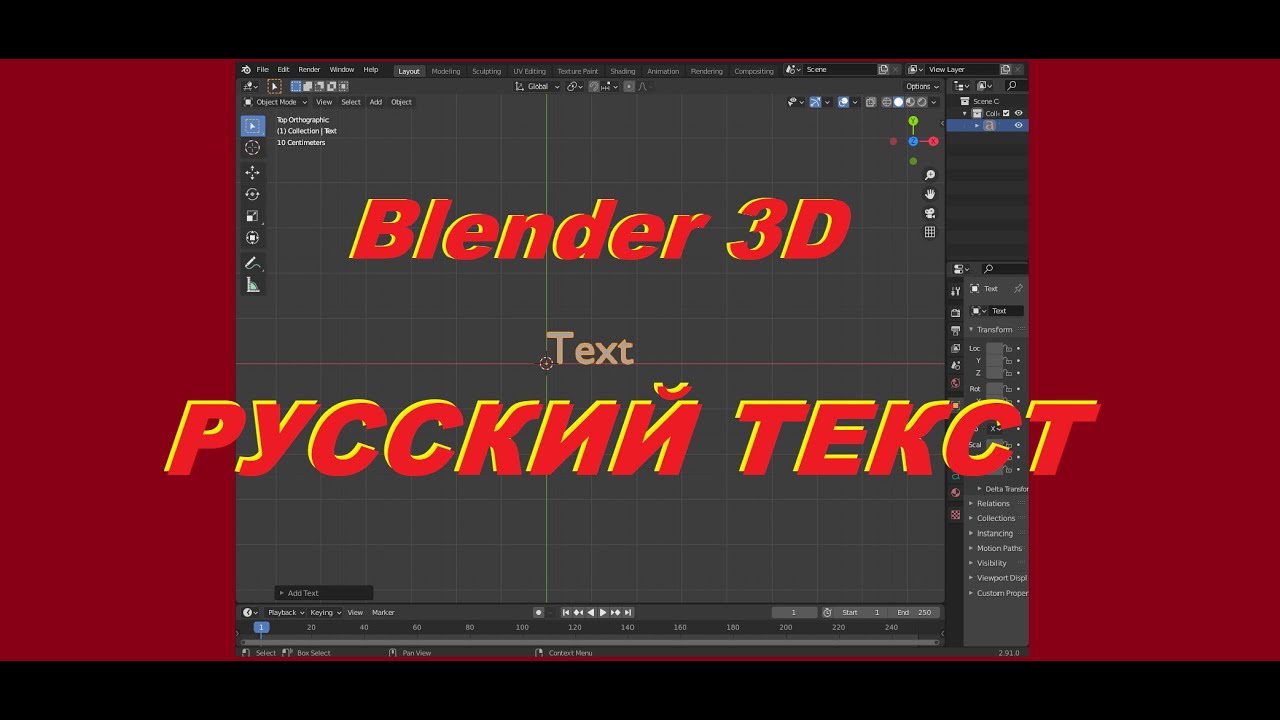Hide the Text object via its eye icon
Image resolution: width=1280 pixels, height=720 pixels.
[1019, 125]
